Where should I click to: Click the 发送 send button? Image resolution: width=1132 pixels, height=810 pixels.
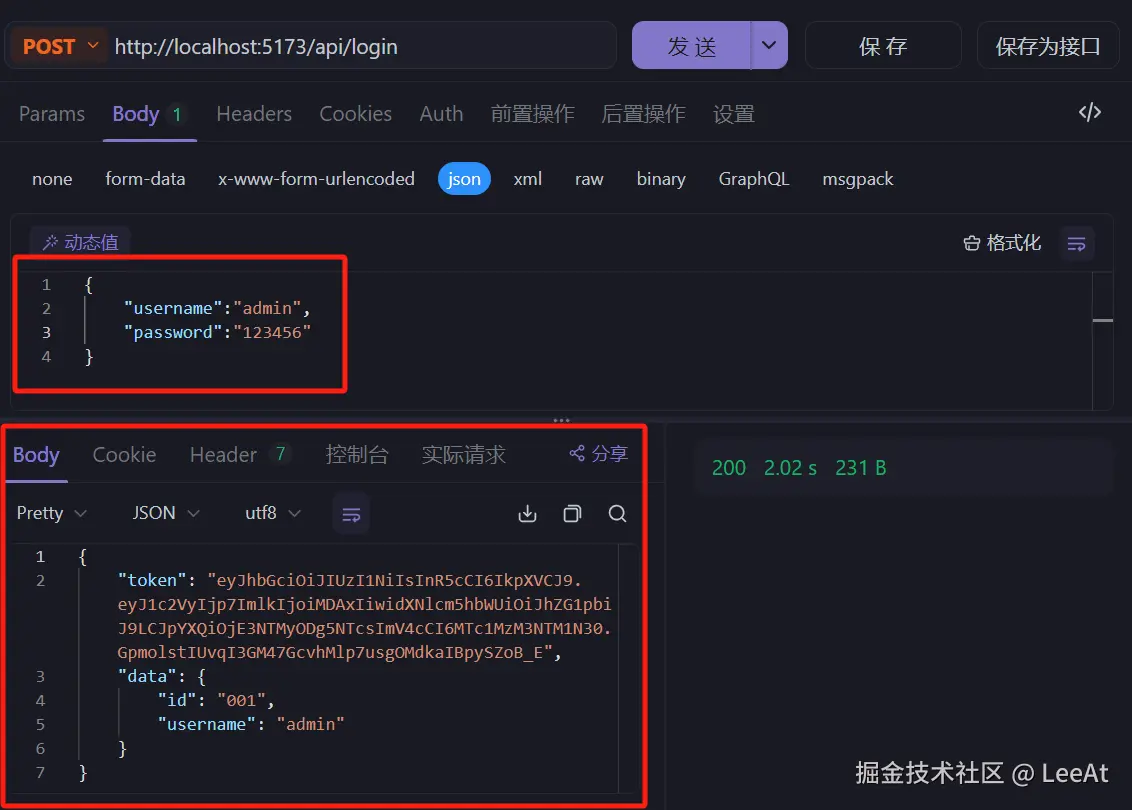point(692,45)
